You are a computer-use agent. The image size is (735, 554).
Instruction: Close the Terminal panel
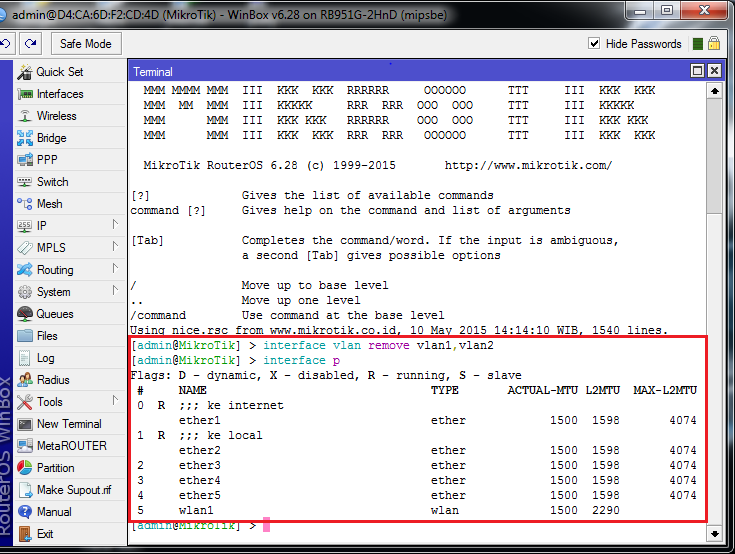714,71
